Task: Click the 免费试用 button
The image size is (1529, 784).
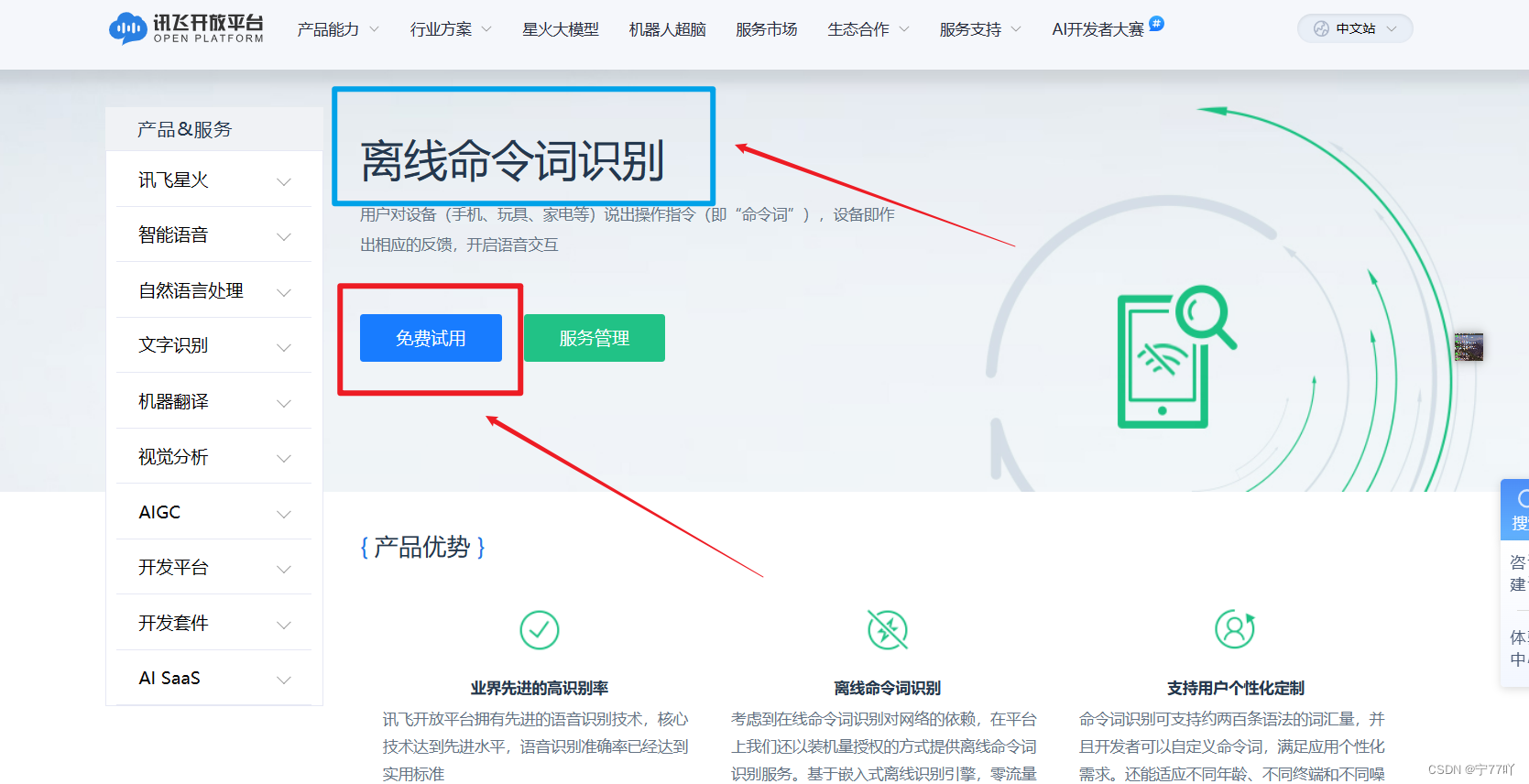Action: point(431,338)
